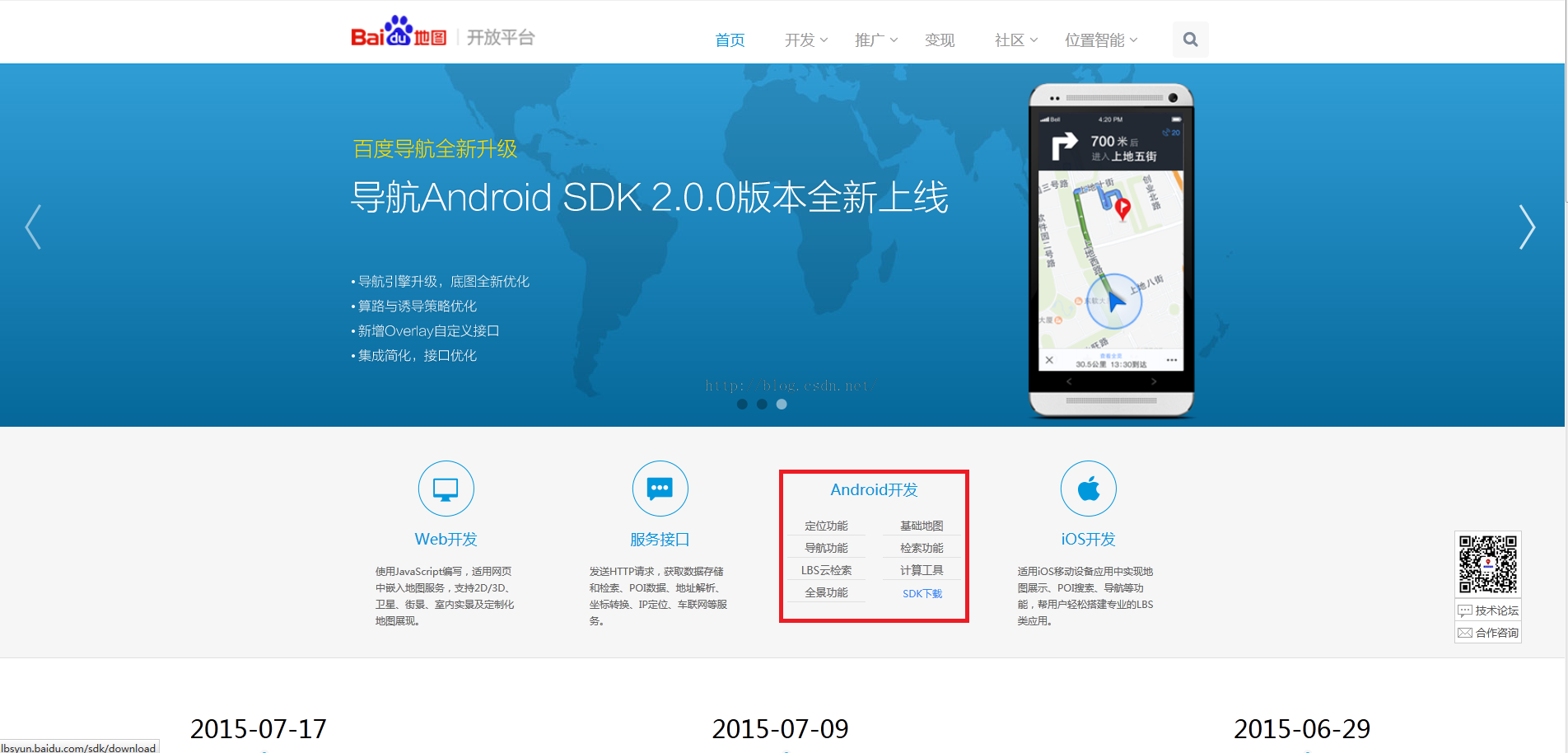Select the second carousel dot
Image resolution: width=1568 pixels, height=753 pixels.
point(762,405)
